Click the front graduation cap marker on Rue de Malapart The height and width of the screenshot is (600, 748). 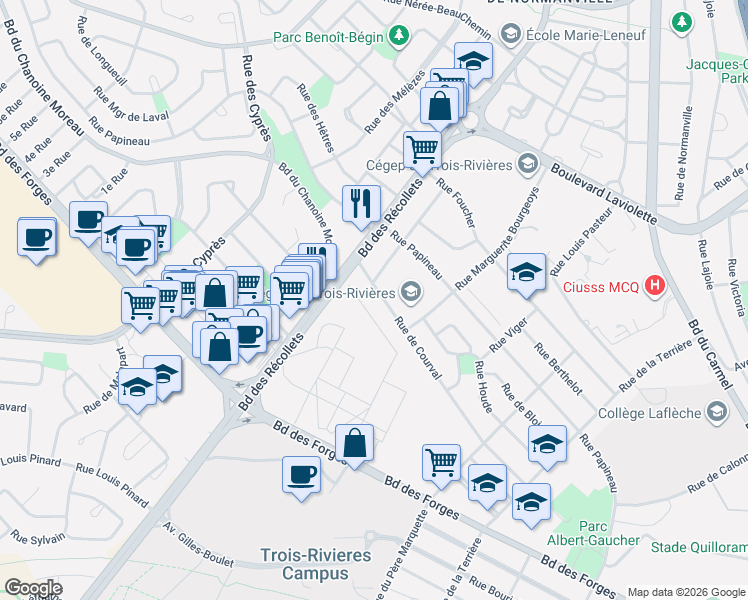[x=137, y=389]
